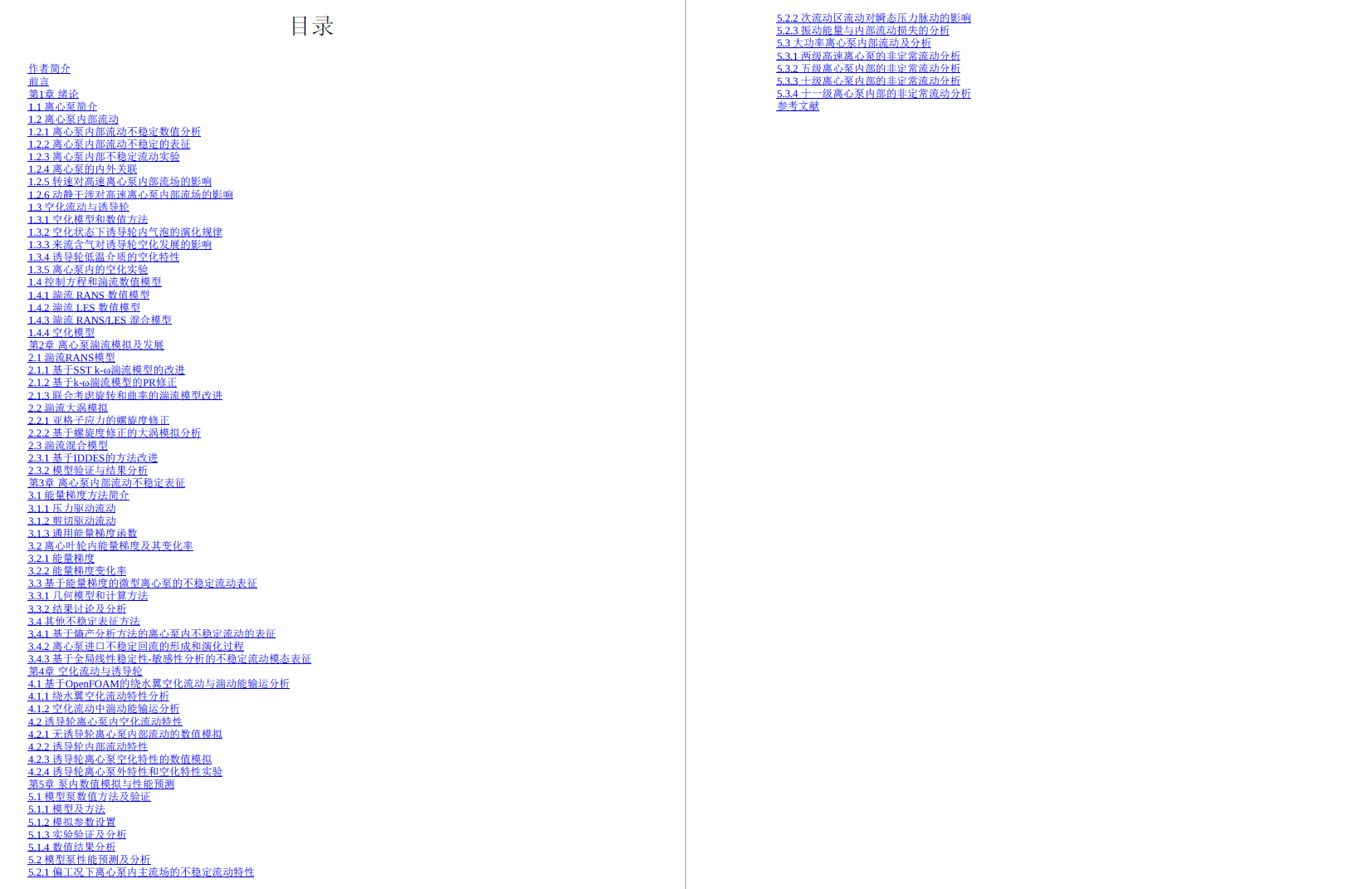Screen dimensions: 1372x889
Task: Open 2.1.1 基于SST k-ω湍流模型的改进
Action: coord(106,370)
